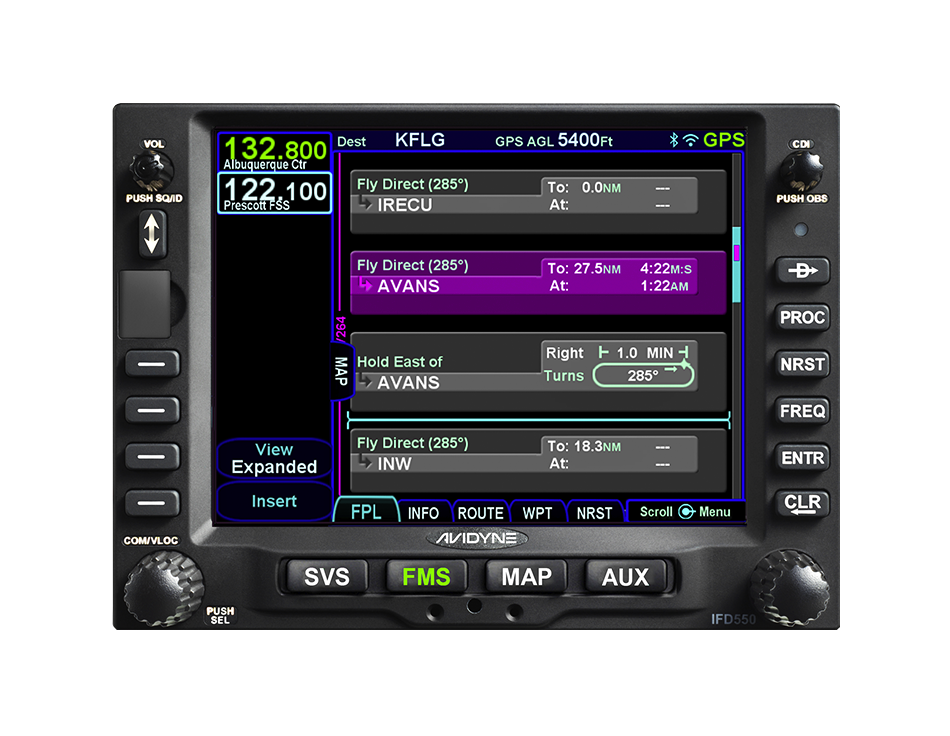This screenshot has height=736, width=950.
Task: Click the WiFi status icon
Action: point(690,141)
